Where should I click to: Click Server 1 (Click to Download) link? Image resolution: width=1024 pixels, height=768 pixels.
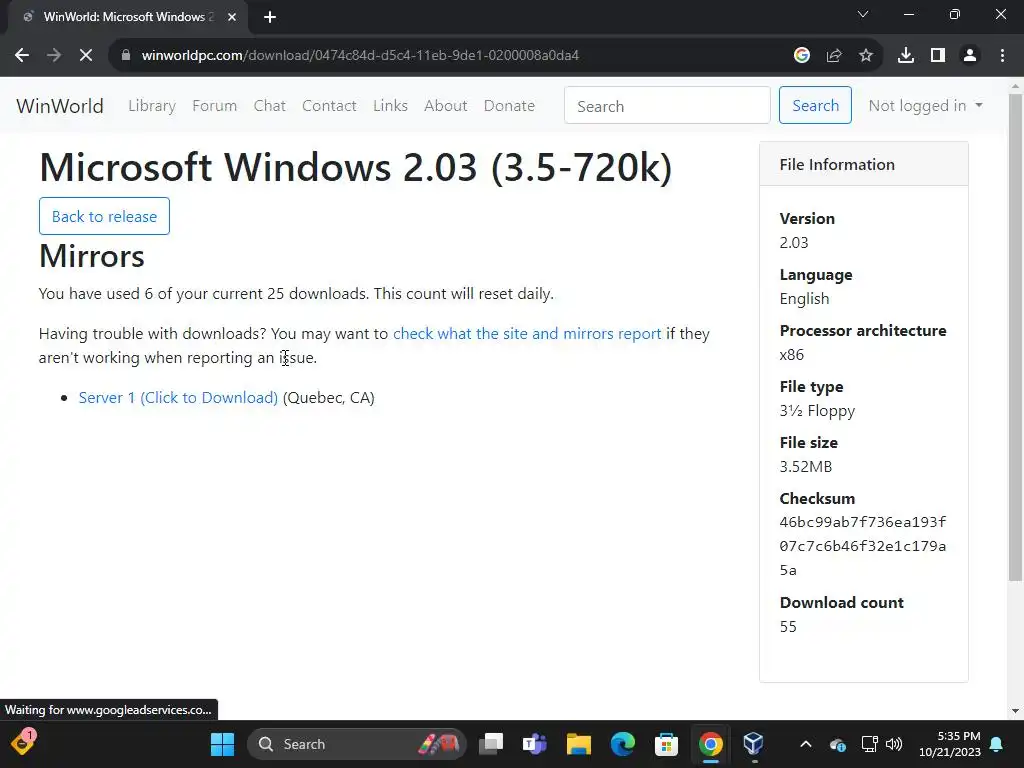178,398
